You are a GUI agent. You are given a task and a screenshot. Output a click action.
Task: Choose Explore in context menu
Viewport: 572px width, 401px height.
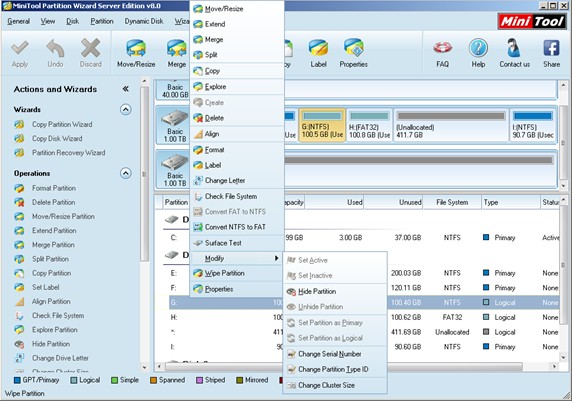(237, 87)
